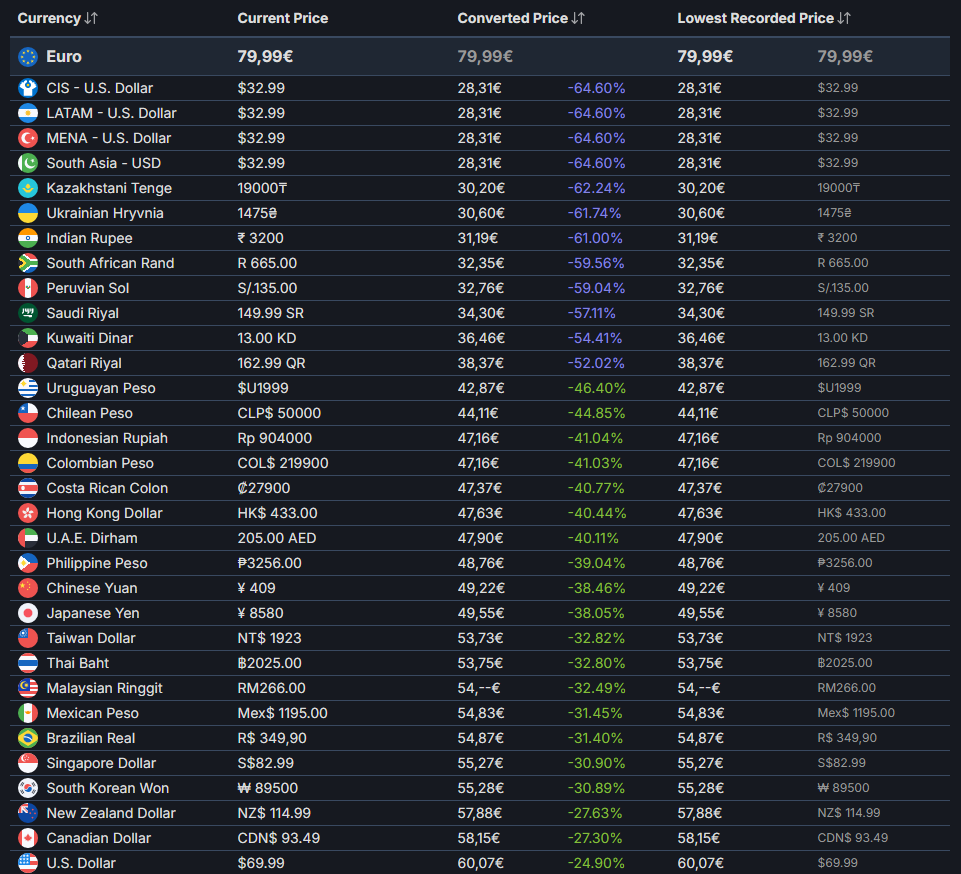
Task: Click the LATAM - U.S. Dollar flag icon
Action: coord(28,113)
